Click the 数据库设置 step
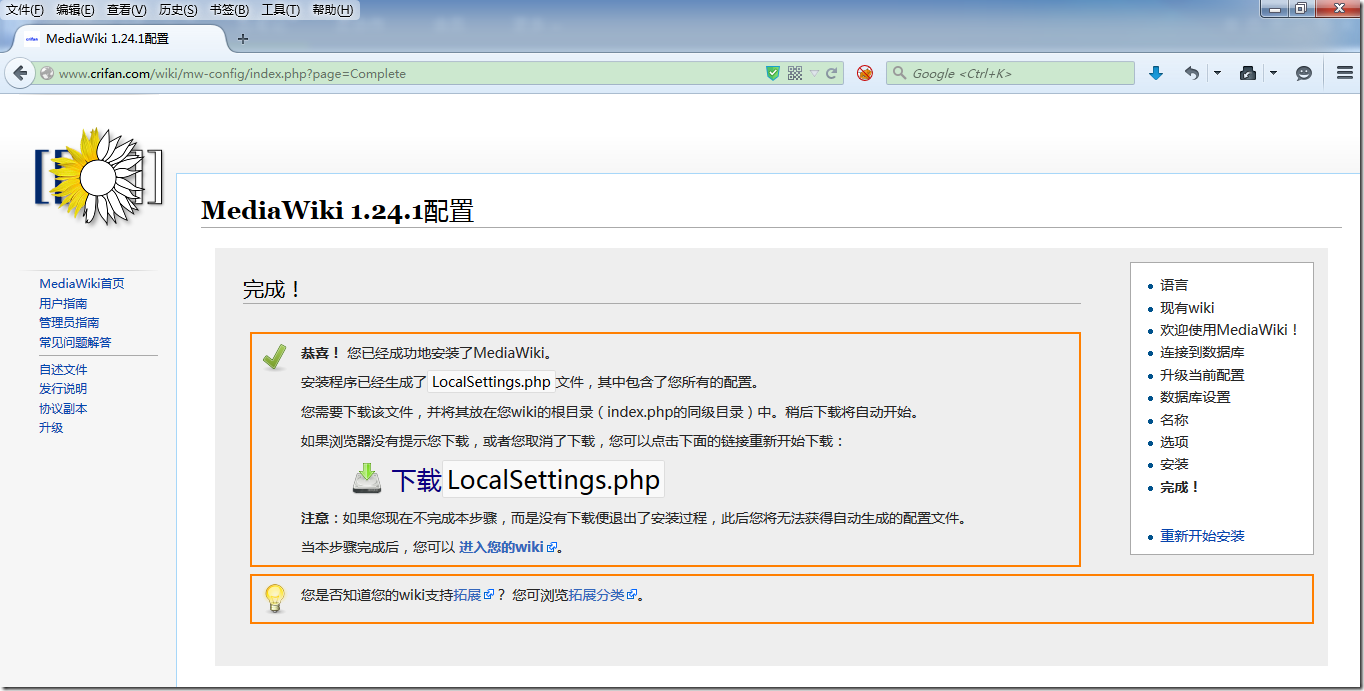The width and height of the screenshot is (1364, 691). click(1195, 397)
